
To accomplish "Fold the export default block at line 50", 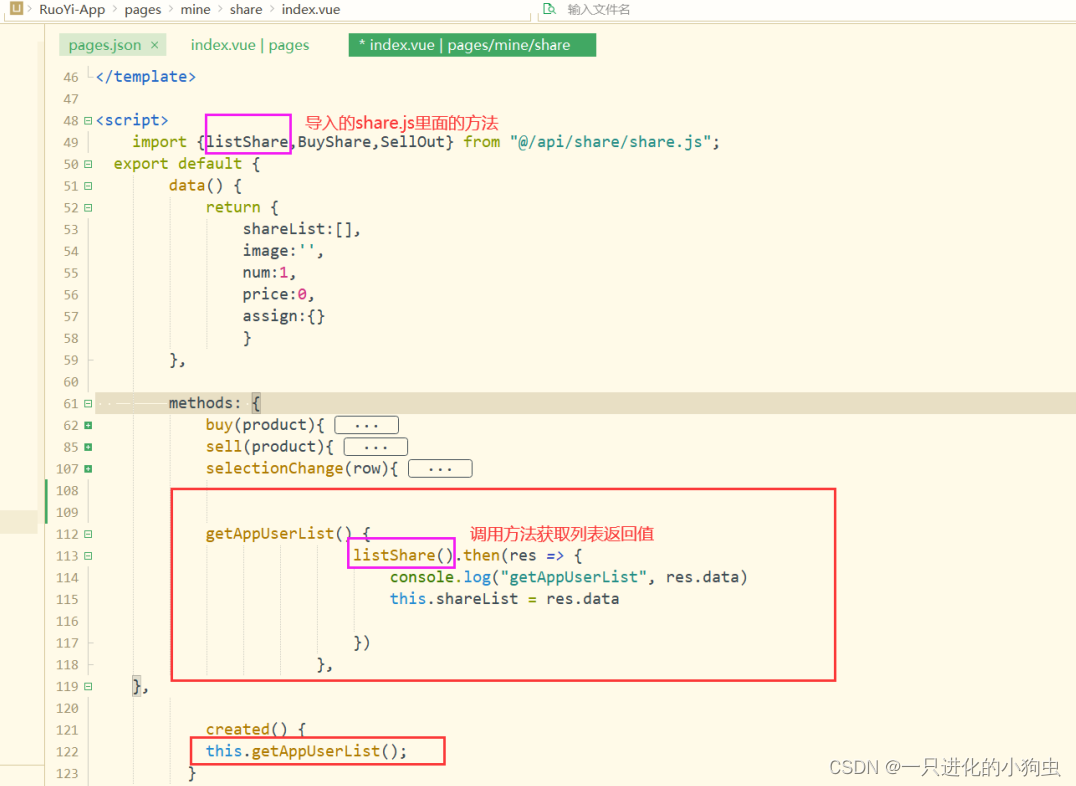I will [x=88, y=164].
